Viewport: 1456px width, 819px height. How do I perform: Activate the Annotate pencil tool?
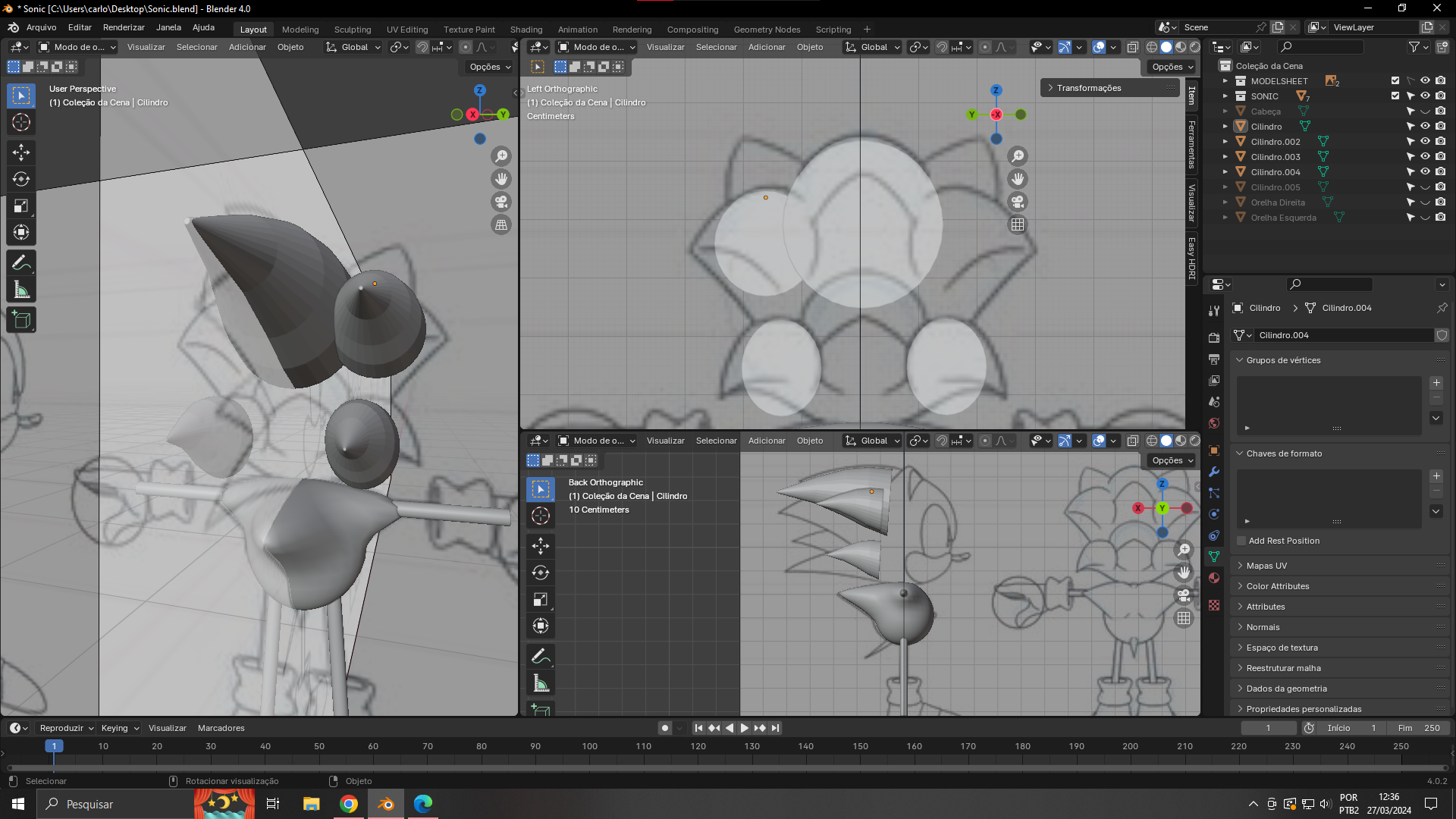[21, 263]
